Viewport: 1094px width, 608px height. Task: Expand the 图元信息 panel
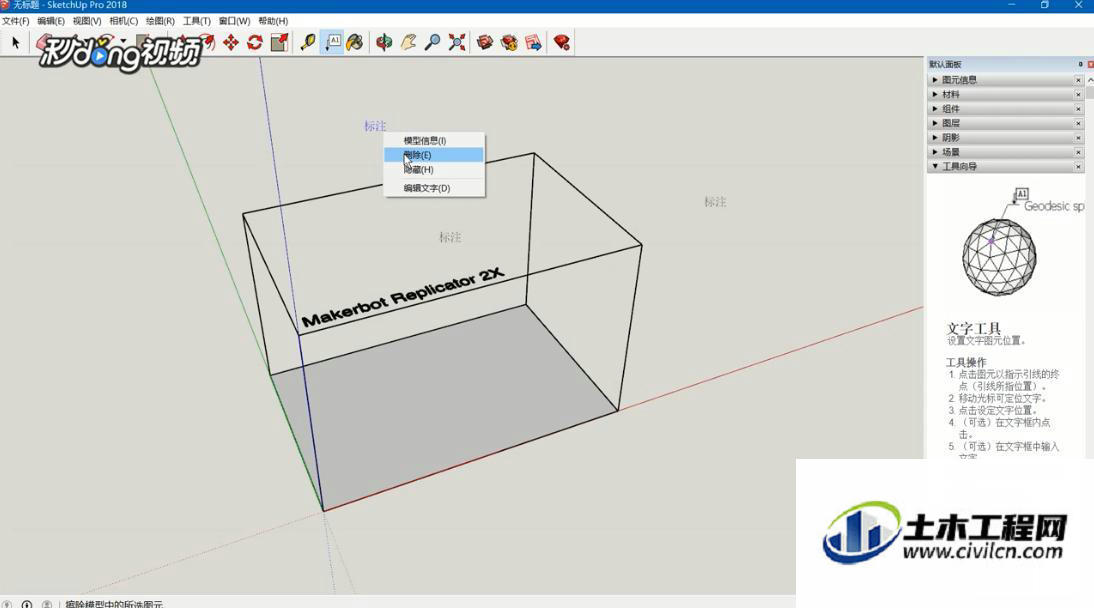(x=935, y=80)
